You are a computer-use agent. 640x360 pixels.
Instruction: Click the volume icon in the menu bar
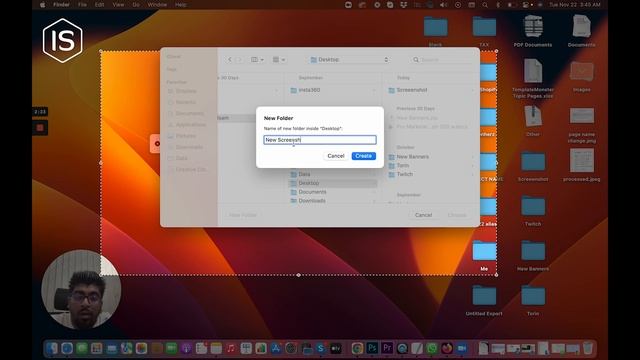coord(444,5)
